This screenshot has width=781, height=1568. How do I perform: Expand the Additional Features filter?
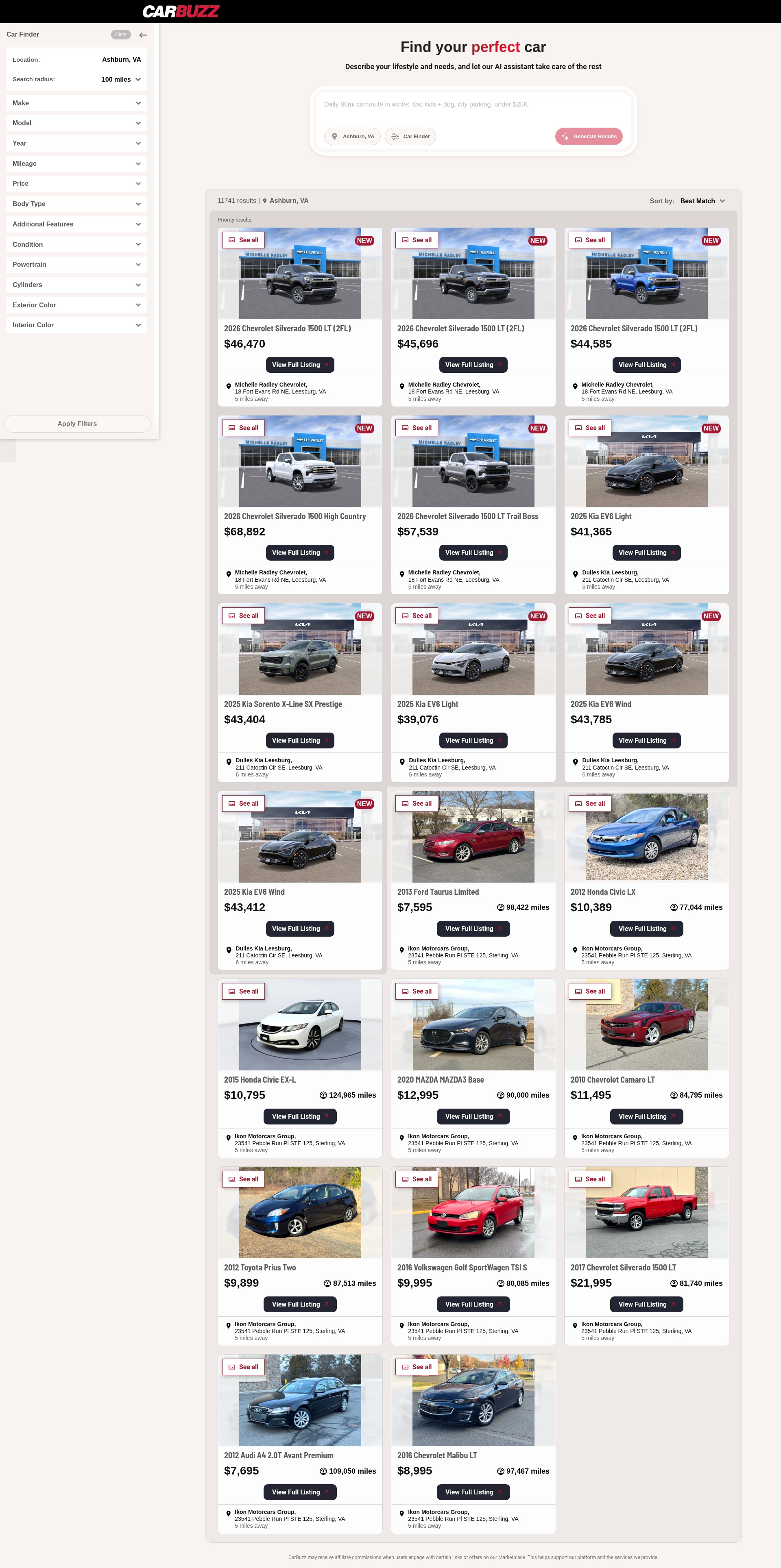77,224
